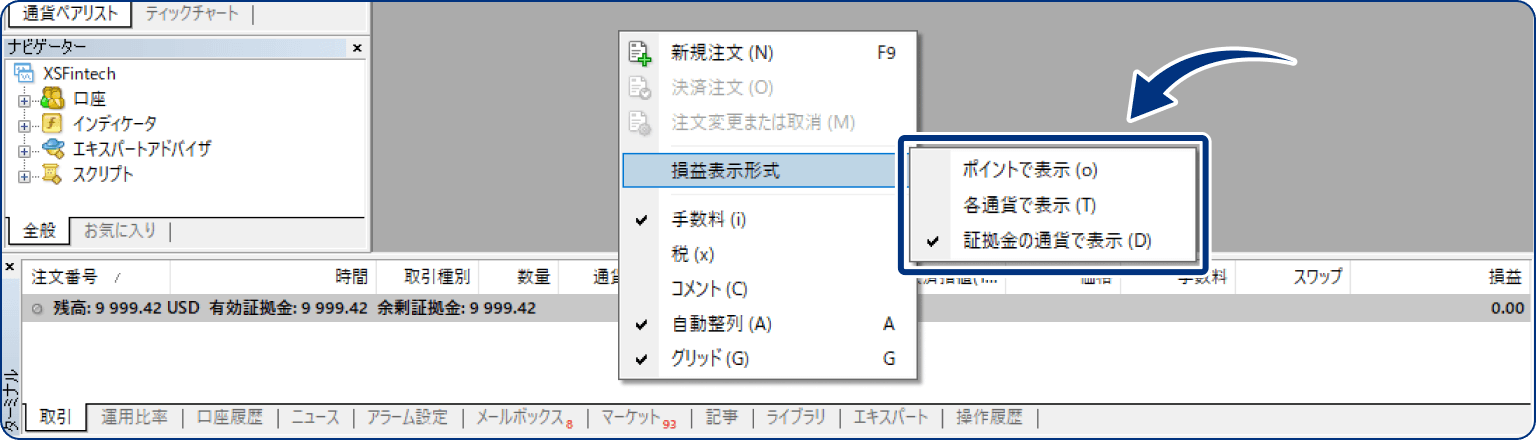Toggle グリッド (G) grid display
Image resolution: width=1536 pixels, height=440 pixels.
coord(768,358)
